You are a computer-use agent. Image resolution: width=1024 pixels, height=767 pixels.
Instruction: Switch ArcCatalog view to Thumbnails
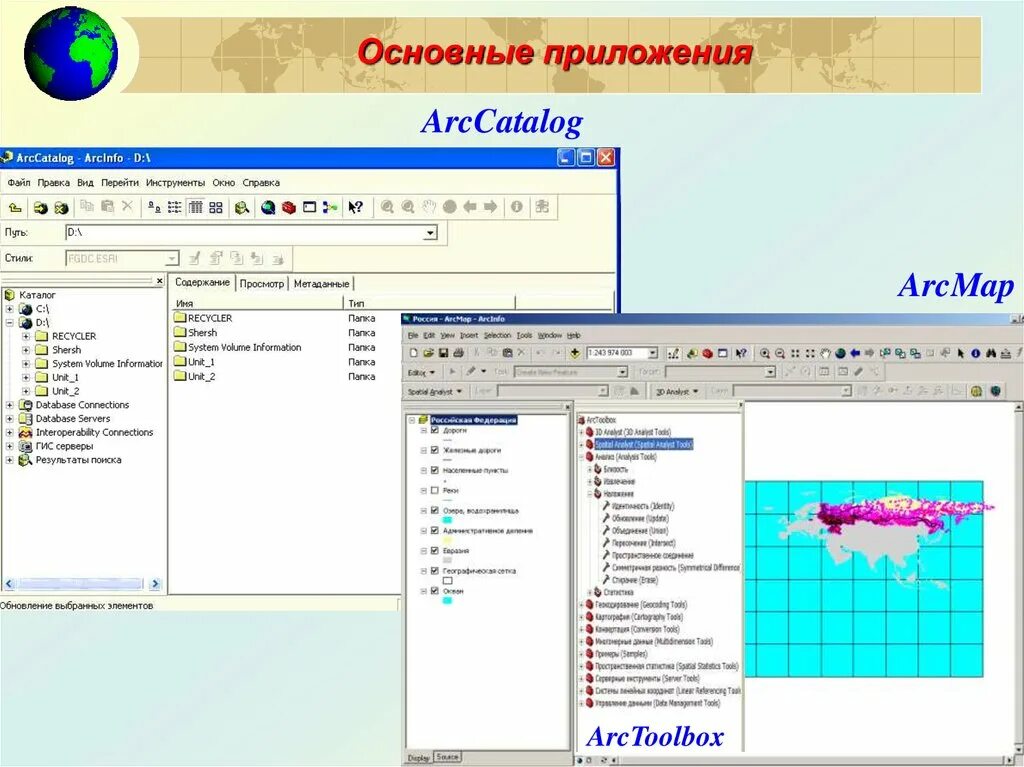[x=216, y=207]
